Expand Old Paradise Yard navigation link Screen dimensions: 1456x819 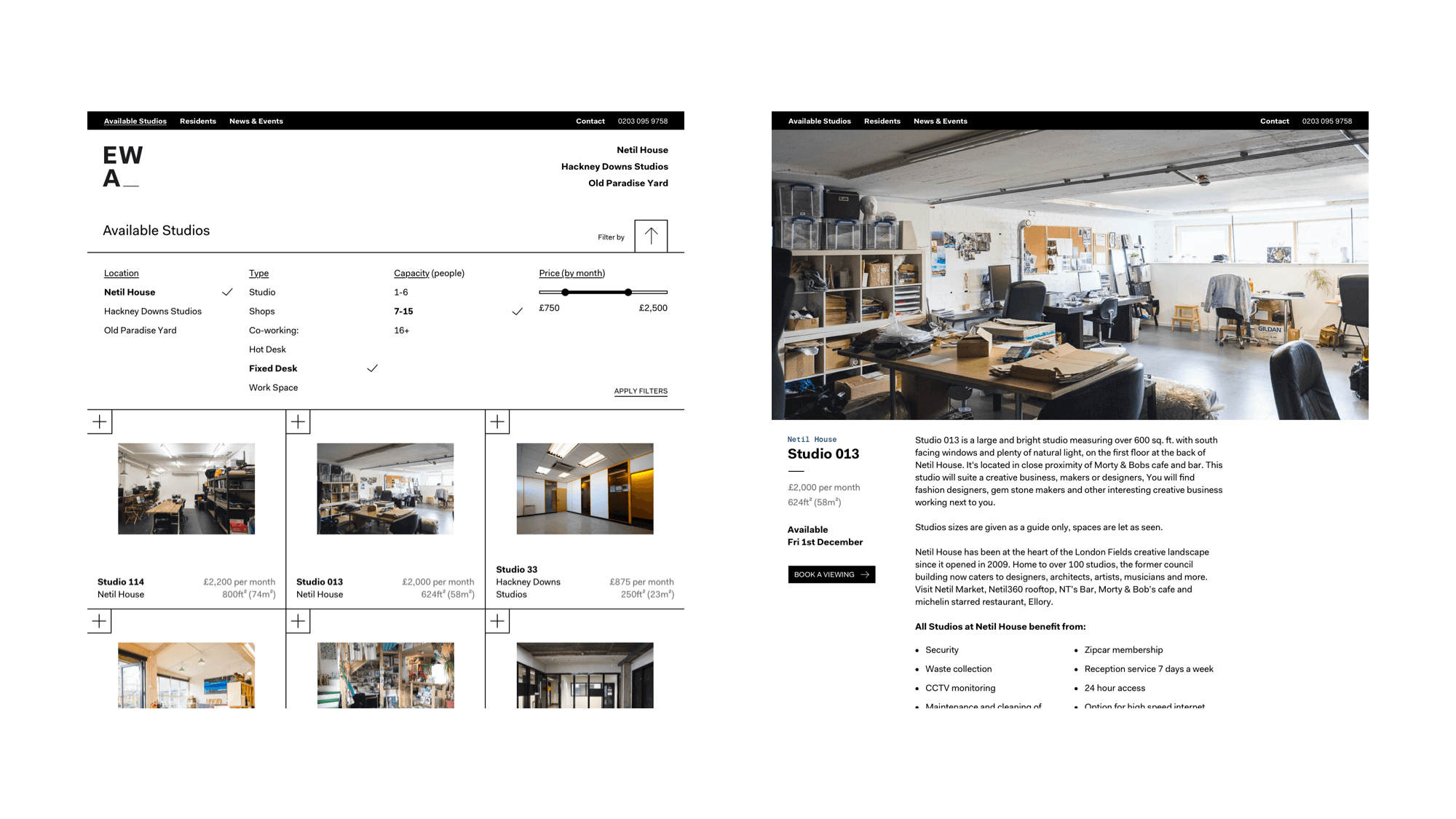click(x=628, y=184)
